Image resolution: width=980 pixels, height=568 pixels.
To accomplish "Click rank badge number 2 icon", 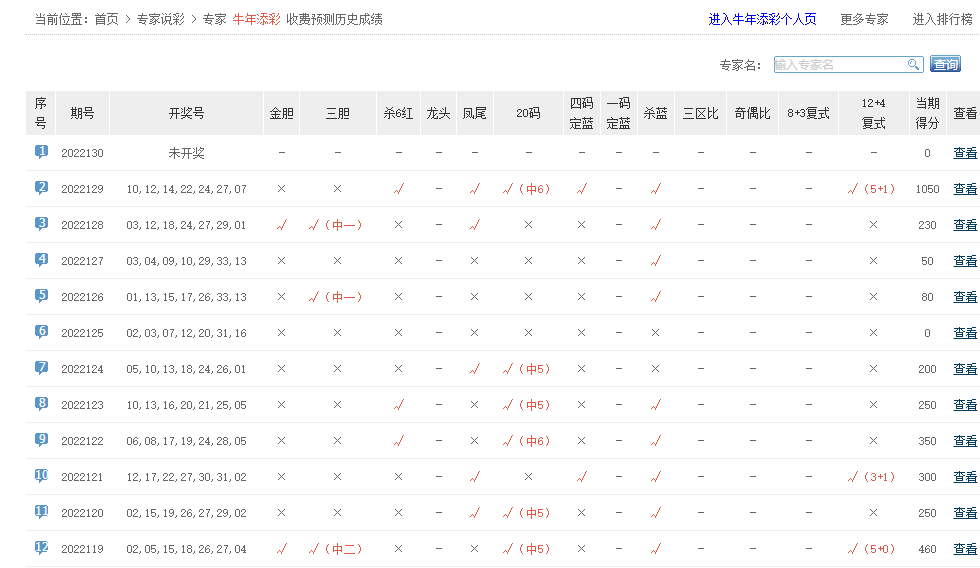I will [x=41, y=188].
